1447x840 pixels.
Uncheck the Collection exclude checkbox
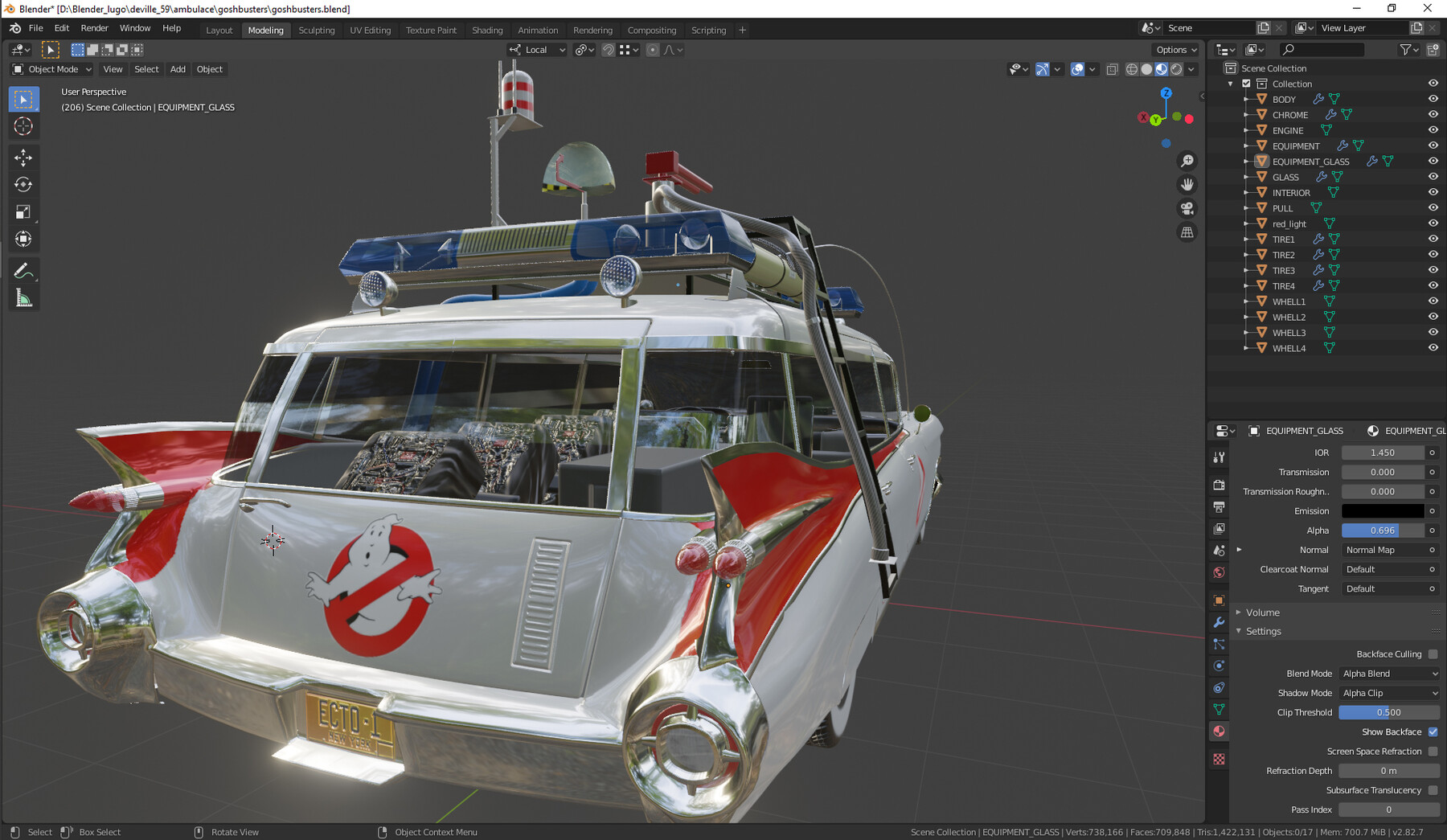click(1247, 84)
